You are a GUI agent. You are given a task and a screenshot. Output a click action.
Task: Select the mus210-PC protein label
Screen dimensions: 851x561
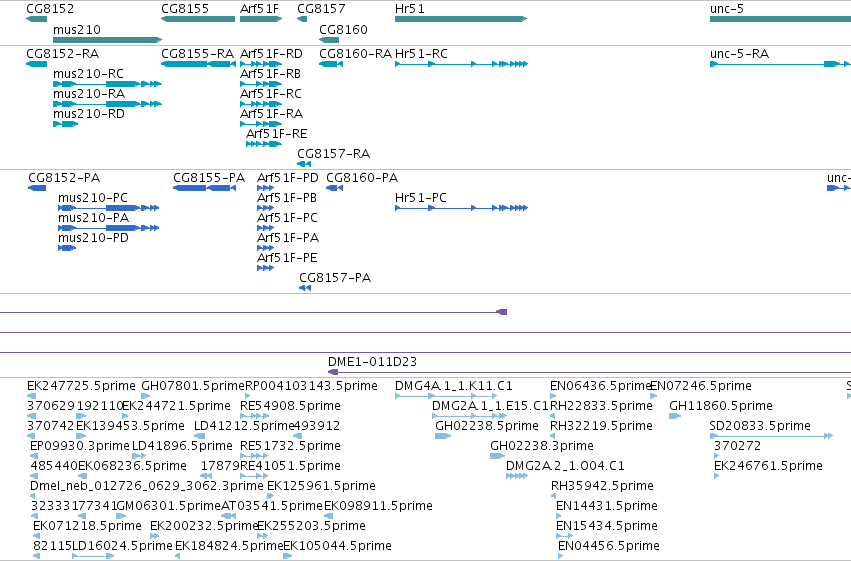[x=93, y=198]
